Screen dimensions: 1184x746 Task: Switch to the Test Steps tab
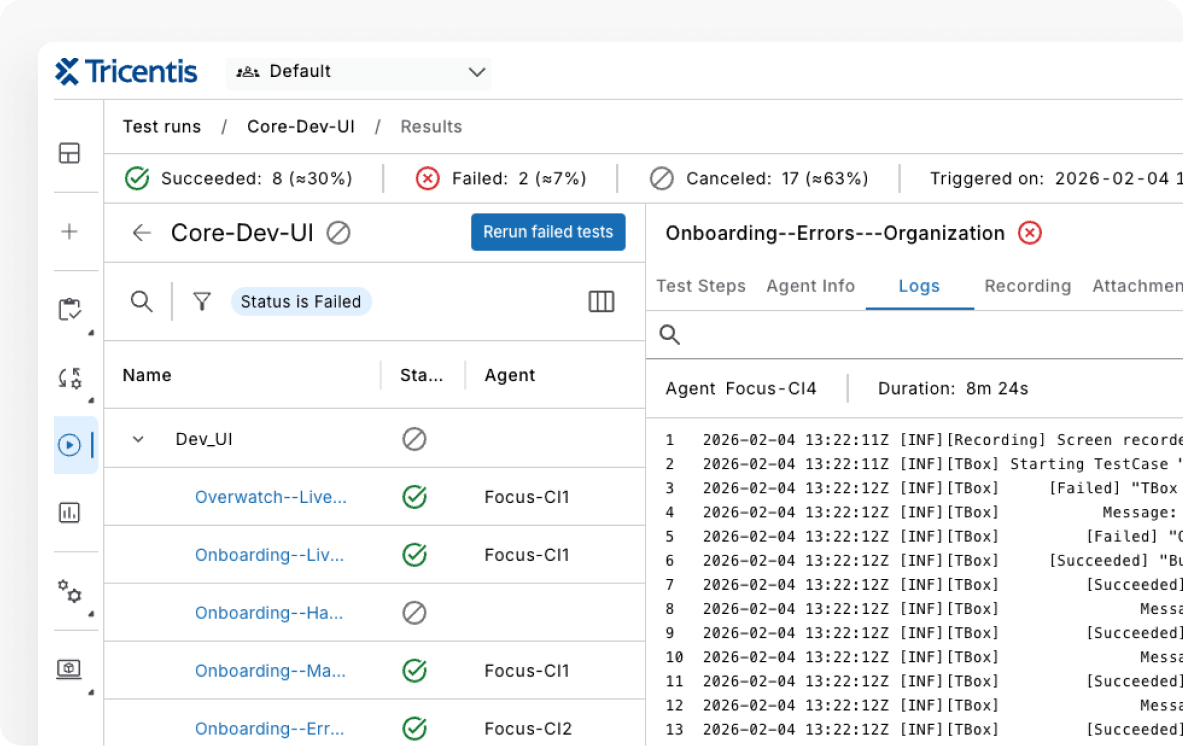(x=701, y=286)
